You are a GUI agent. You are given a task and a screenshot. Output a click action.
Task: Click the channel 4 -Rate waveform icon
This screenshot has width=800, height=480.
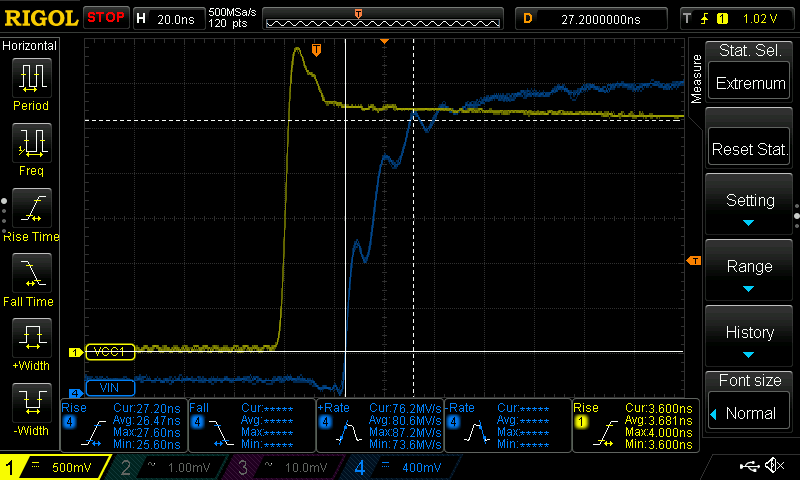tap(477, 434)
